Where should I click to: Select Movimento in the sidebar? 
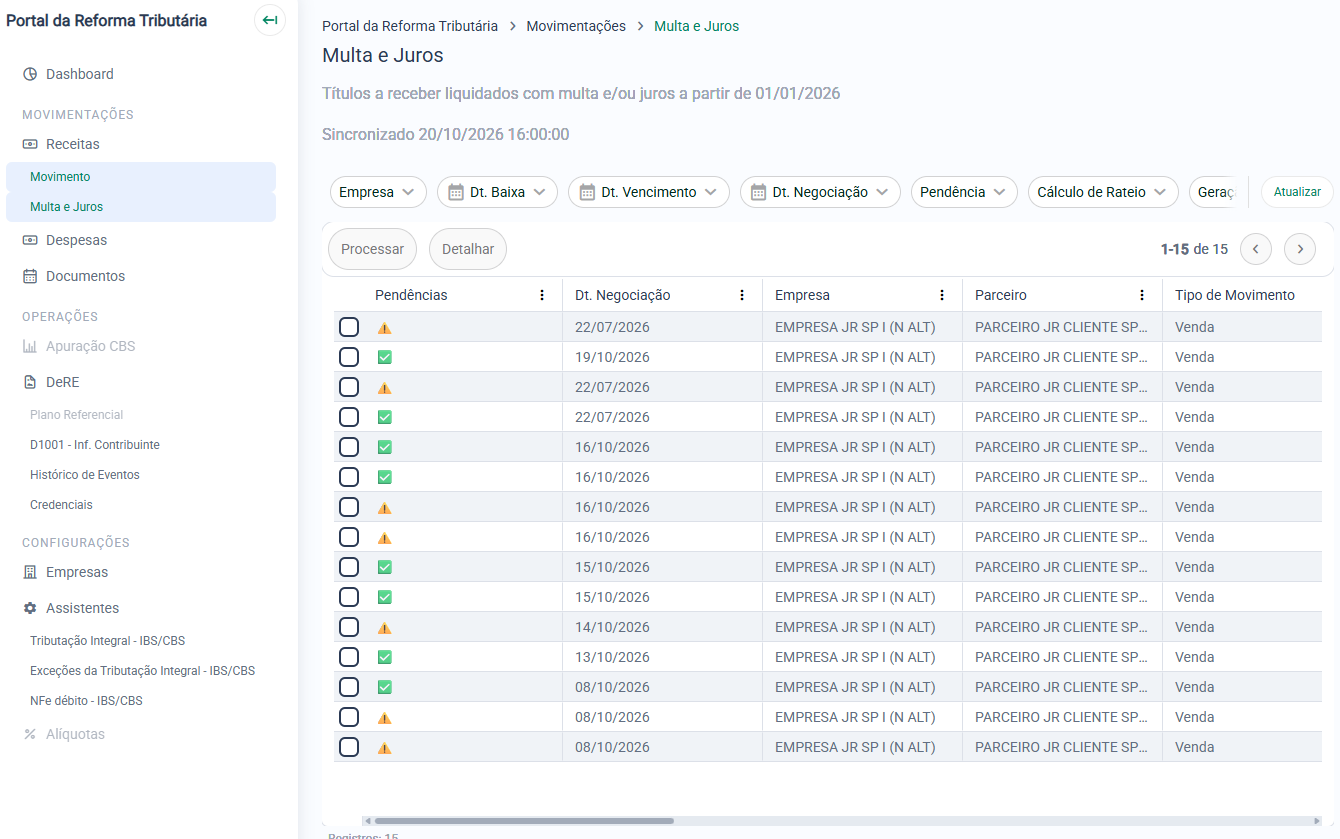140,177
